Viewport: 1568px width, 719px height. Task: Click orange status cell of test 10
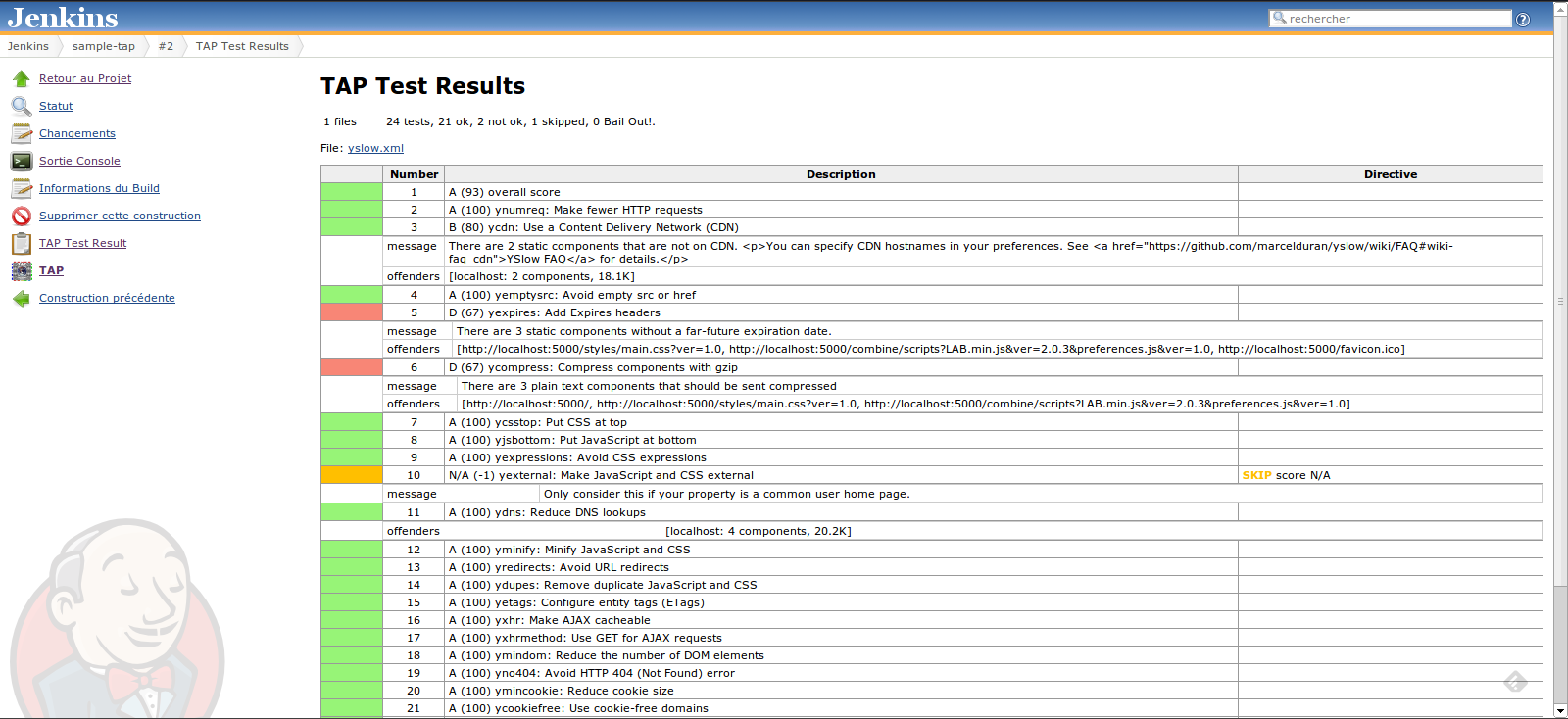(x=352, y=475)
